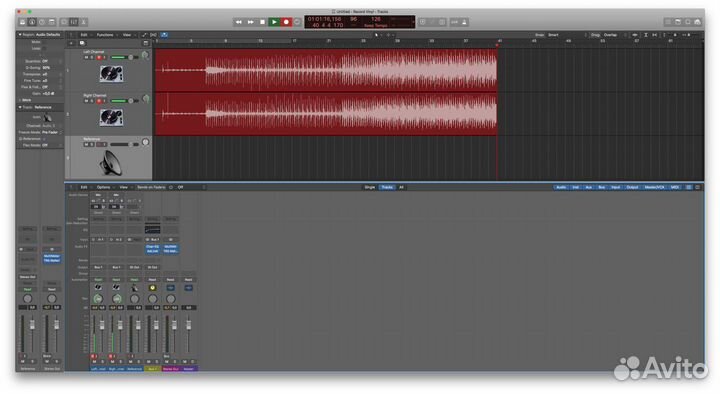
Task: Click the playhead marker in the ruler
Action: (497, 45)
